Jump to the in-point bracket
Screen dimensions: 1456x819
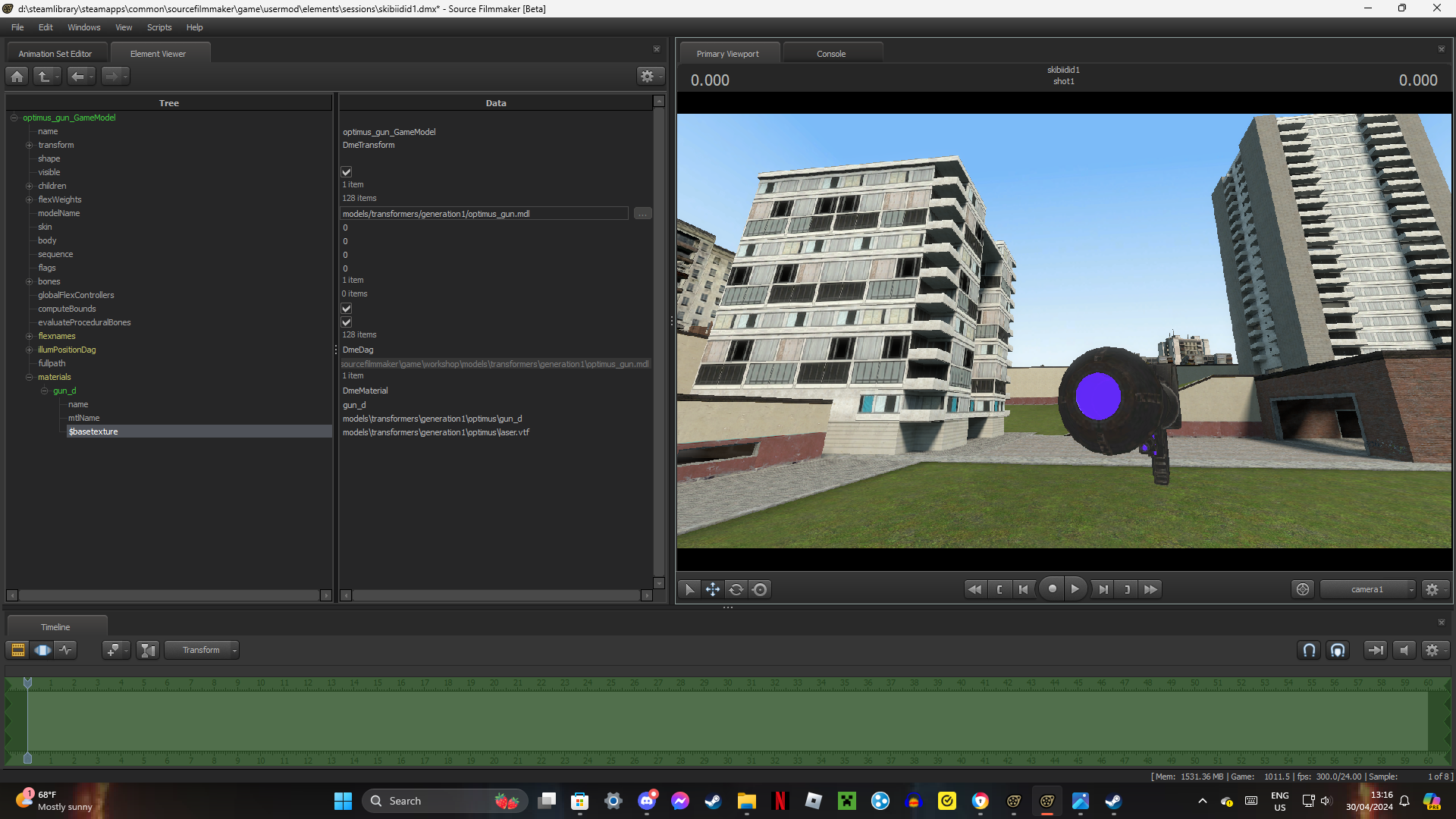(x=999, y=589)
